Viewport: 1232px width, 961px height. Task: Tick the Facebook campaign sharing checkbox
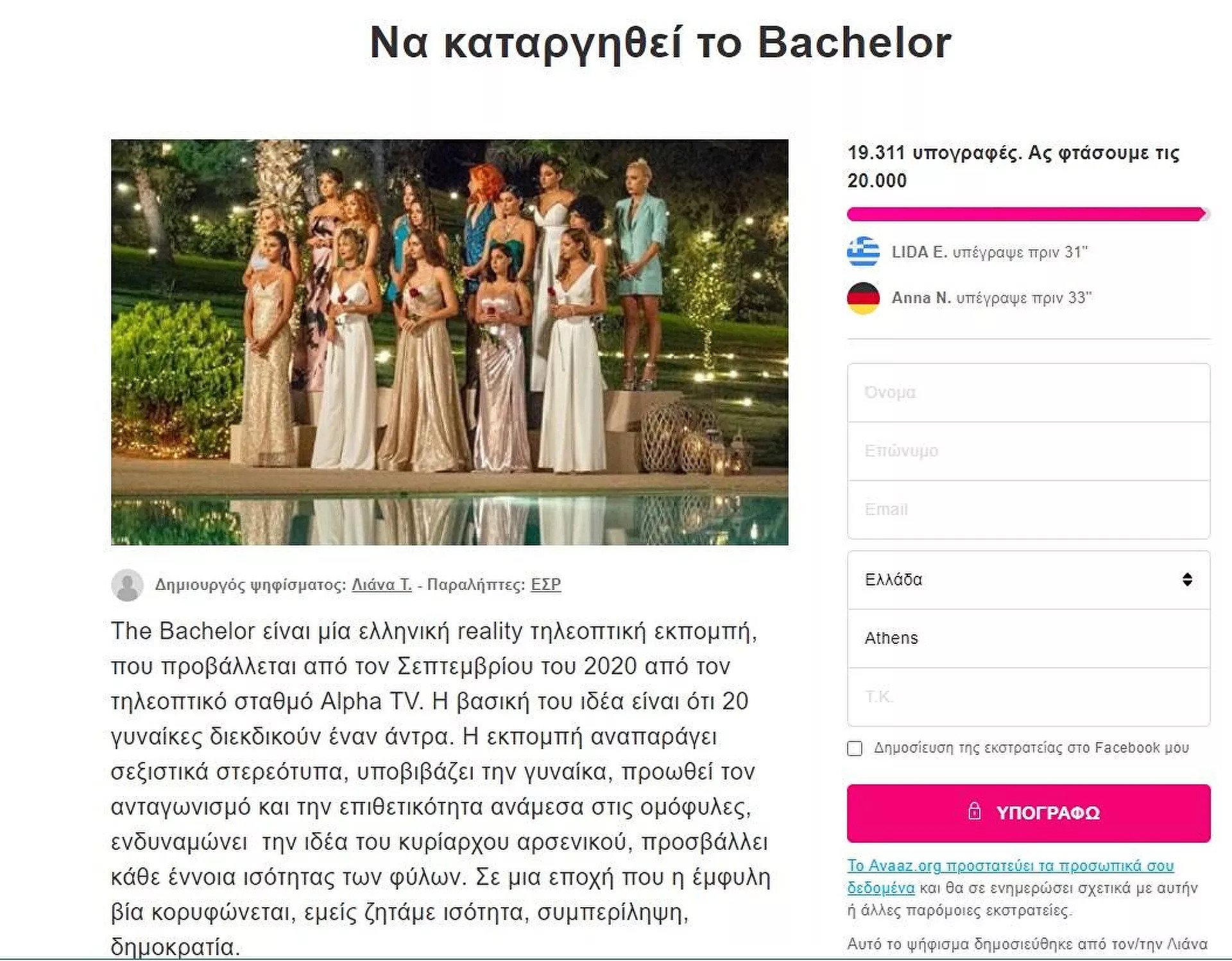click(855, 749)
